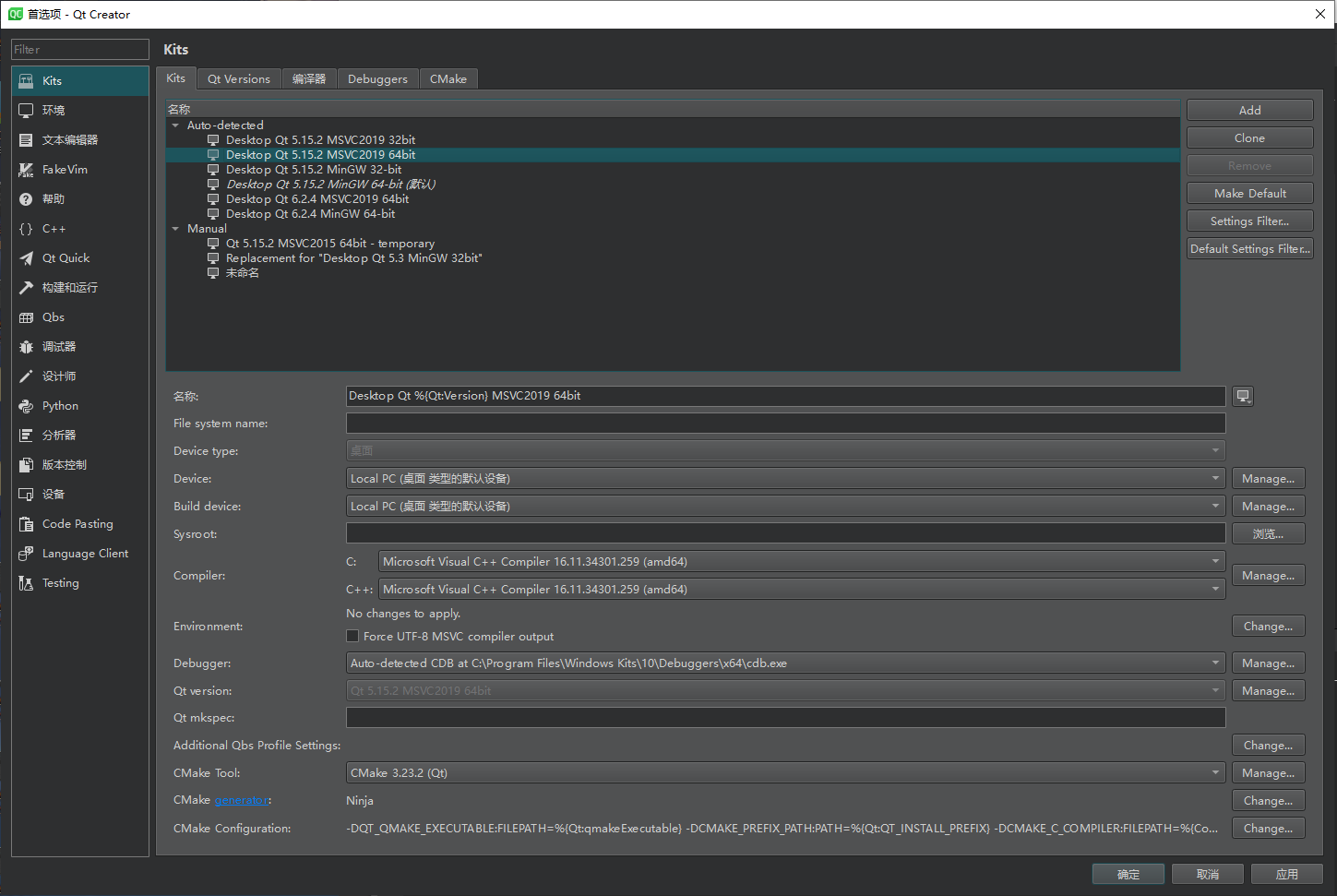1337x896 pixels.
Task: Open the Build device dropdown
Action: click(786, 507)
